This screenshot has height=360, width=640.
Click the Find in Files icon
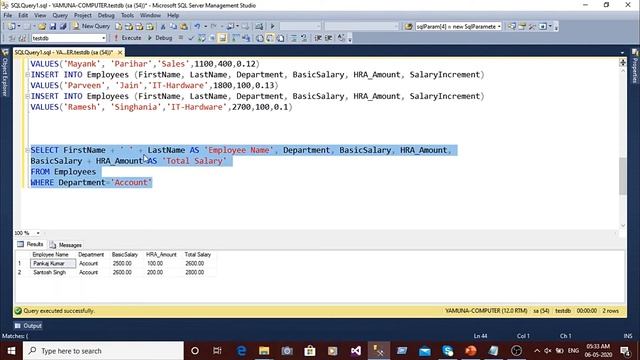(409, 27)
